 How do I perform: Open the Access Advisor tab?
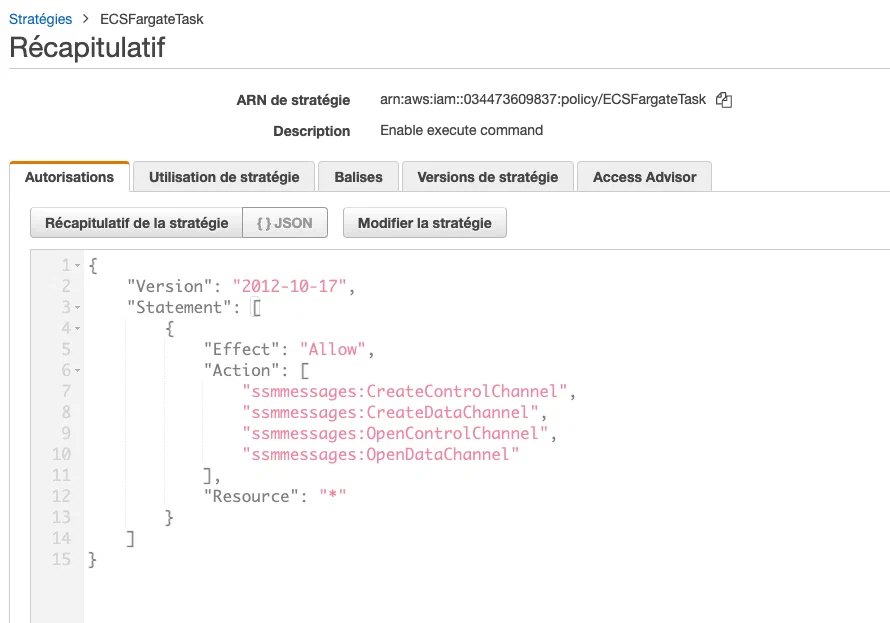coord(644,177)
